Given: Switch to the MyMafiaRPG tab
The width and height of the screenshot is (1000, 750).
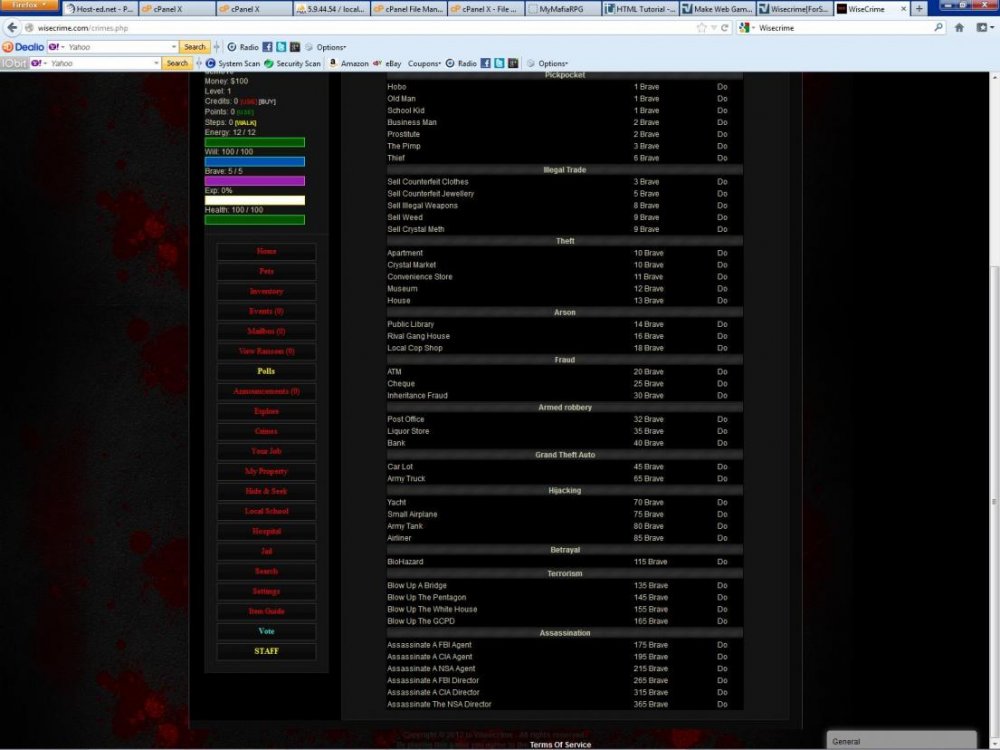Looking at the screenshot, I should (x=567, y=9).
